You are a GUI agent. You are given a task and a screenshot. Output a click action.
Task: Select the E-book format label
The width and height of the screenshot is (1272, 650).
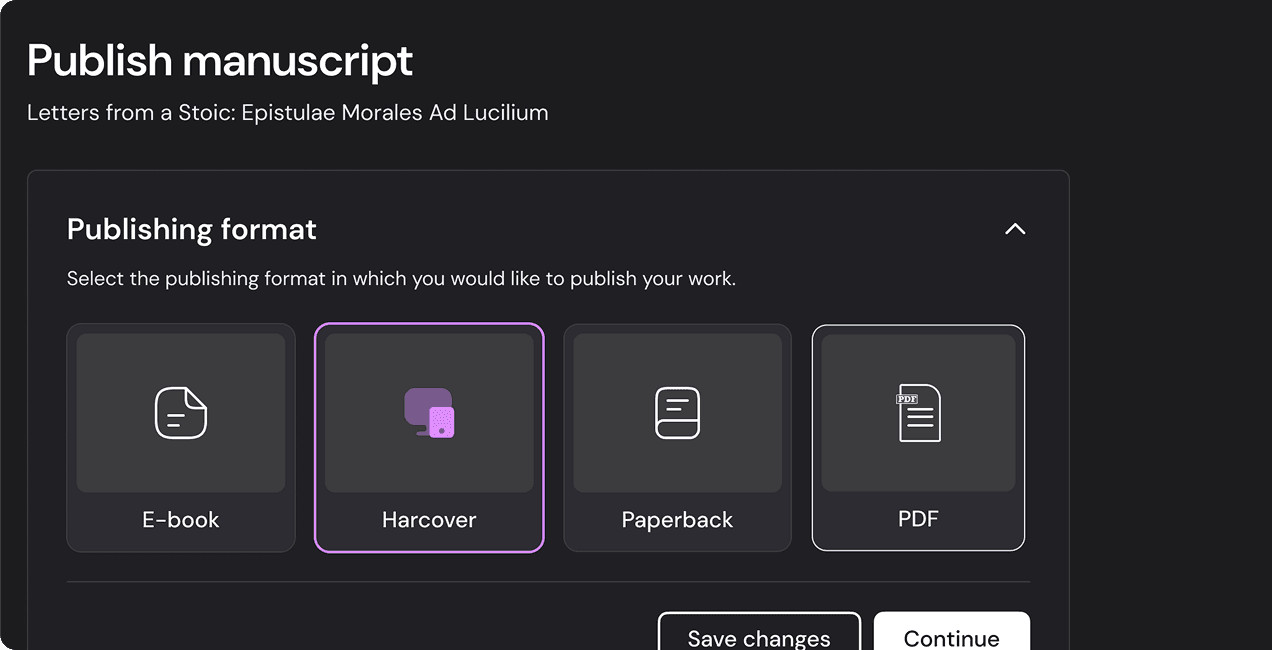181,520
